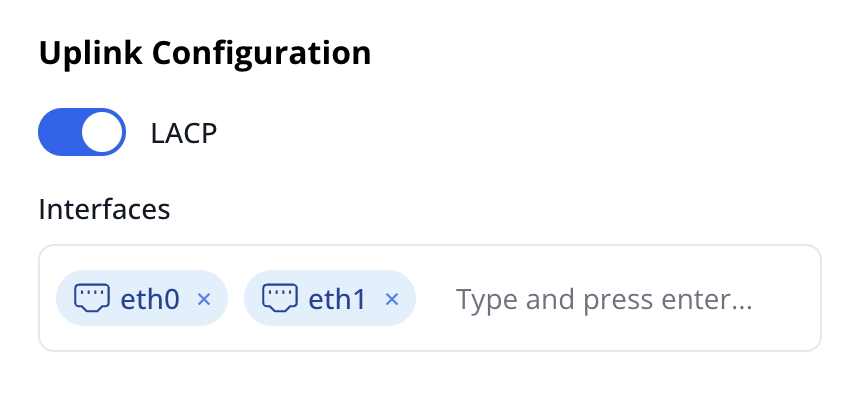Select the eth0 chip label
The width and height of the screenshot is (856, 400).
point(150,299)
